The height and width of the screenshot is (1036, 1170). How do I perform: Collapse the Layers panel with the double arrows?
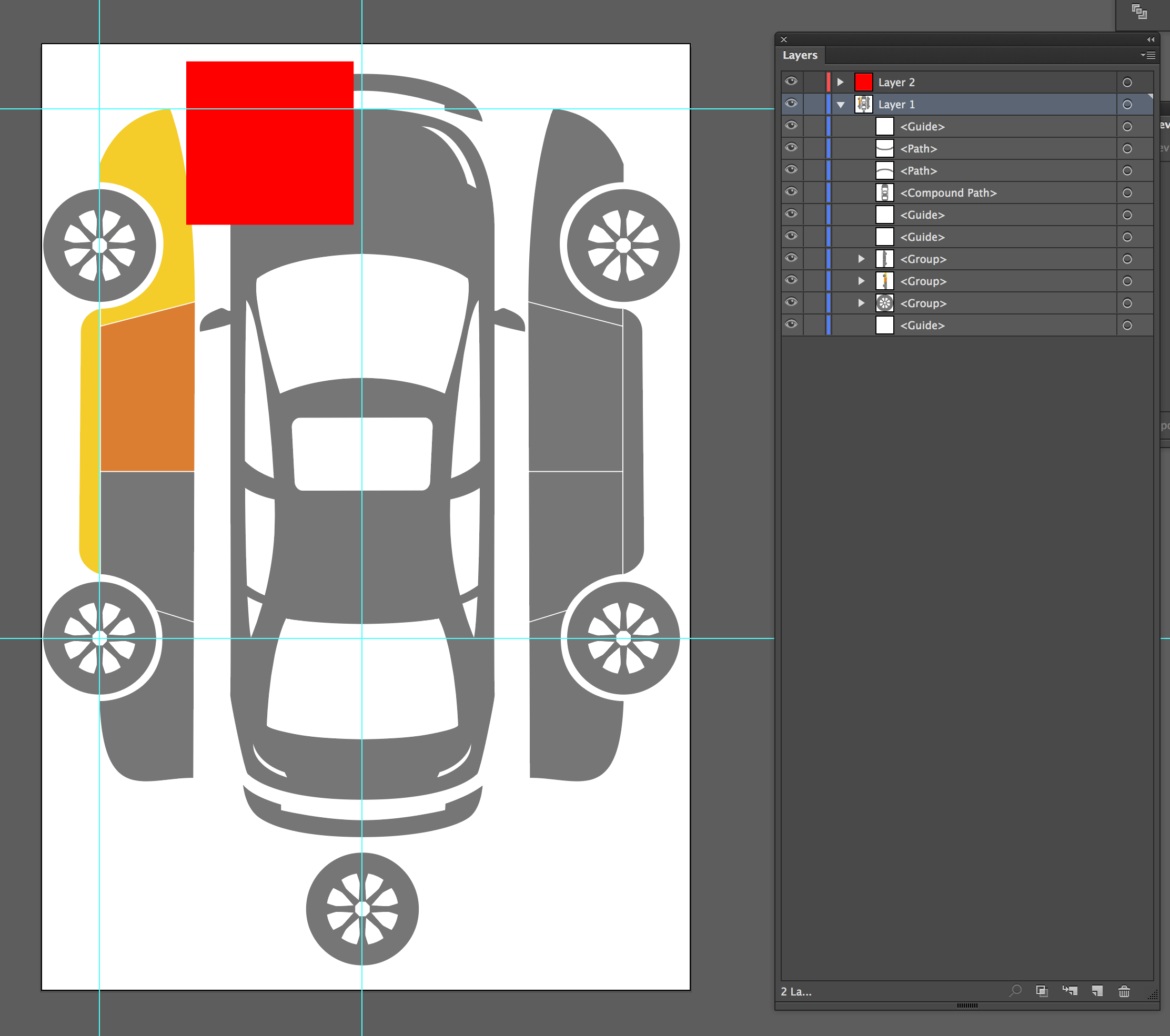pyautogui.click(x=1150, y=39)
